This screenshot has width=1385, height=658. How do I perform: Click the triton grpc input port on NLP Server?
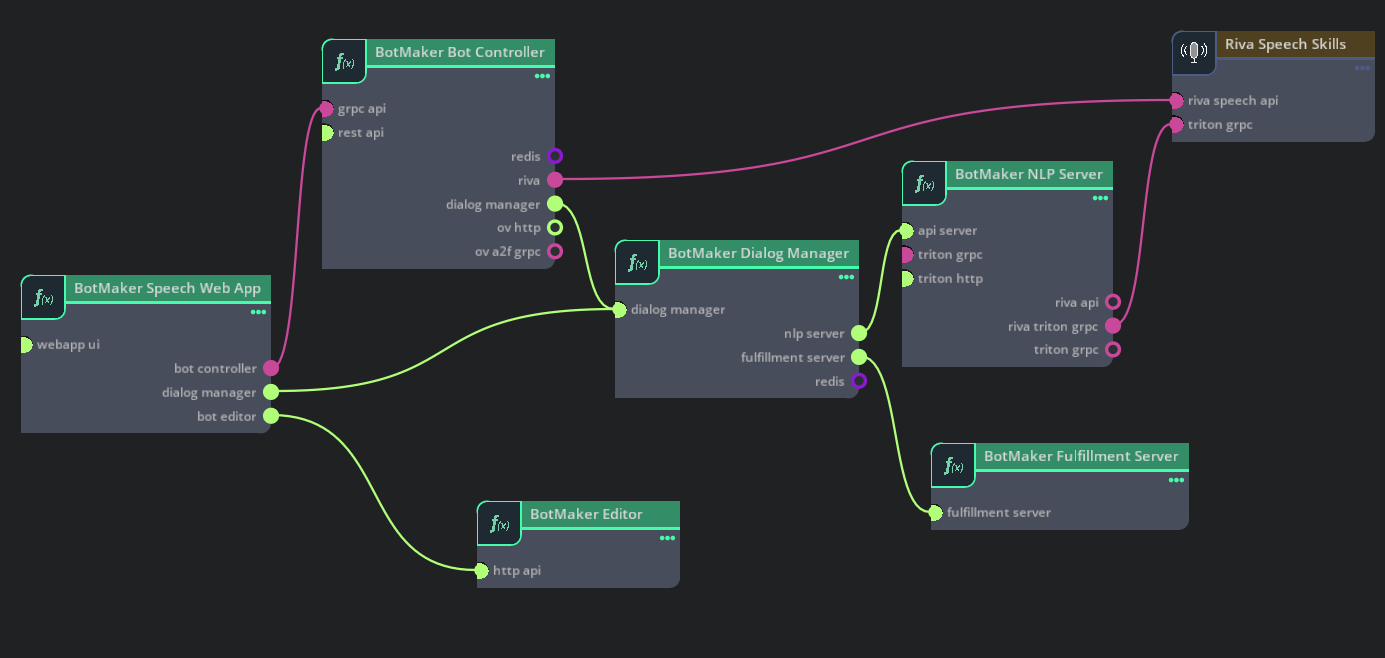point(906,255)
